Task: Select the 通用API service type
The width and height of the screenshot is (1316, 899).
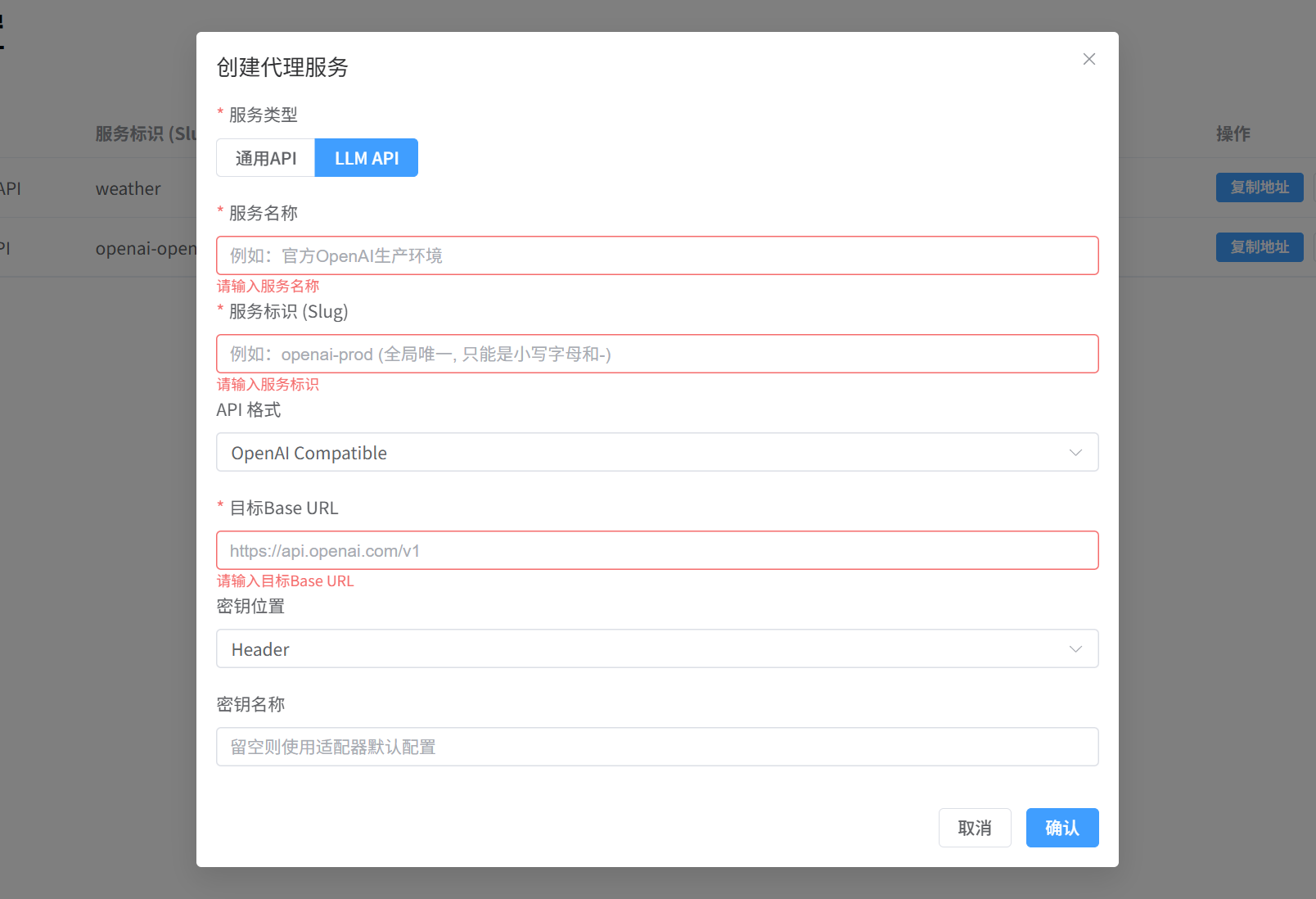Action: click(266, 158)
